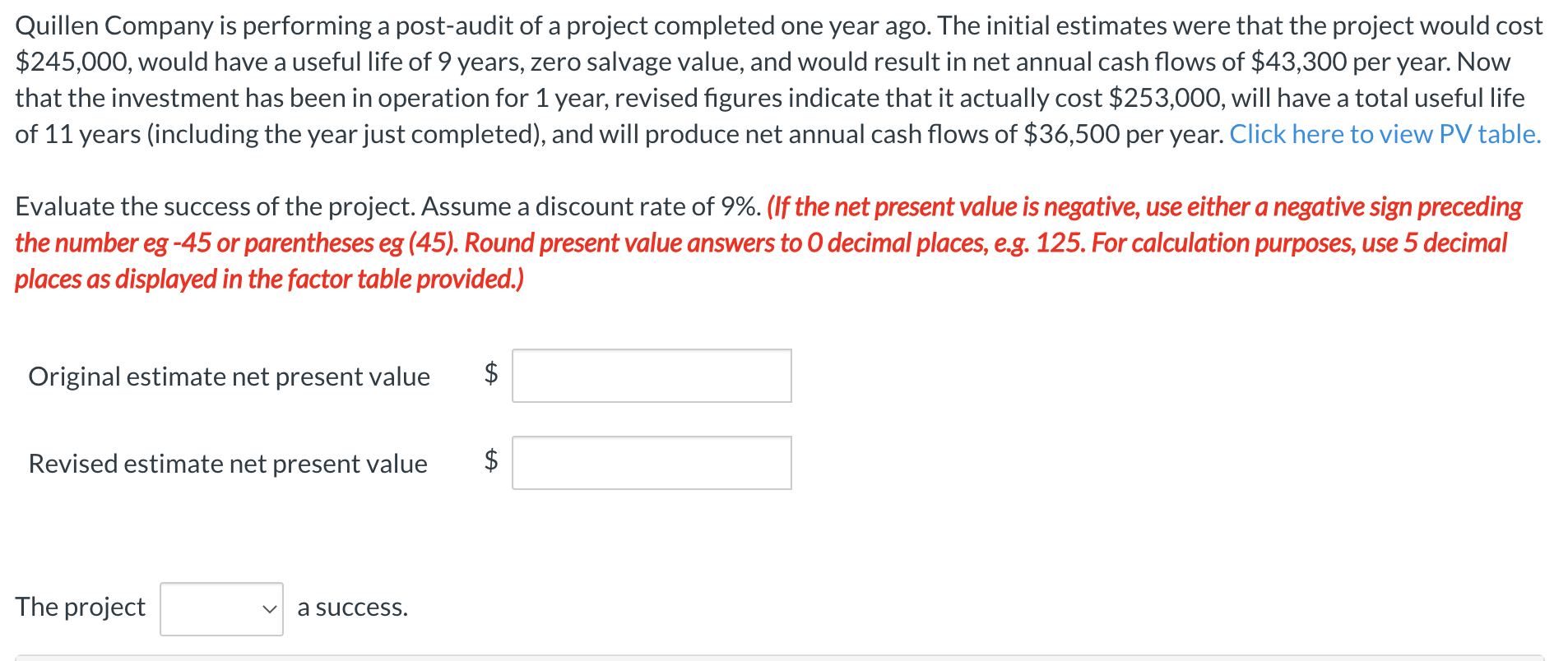
Task: Click the chevron arrow in the project dropdown
Action: (269, 609)
